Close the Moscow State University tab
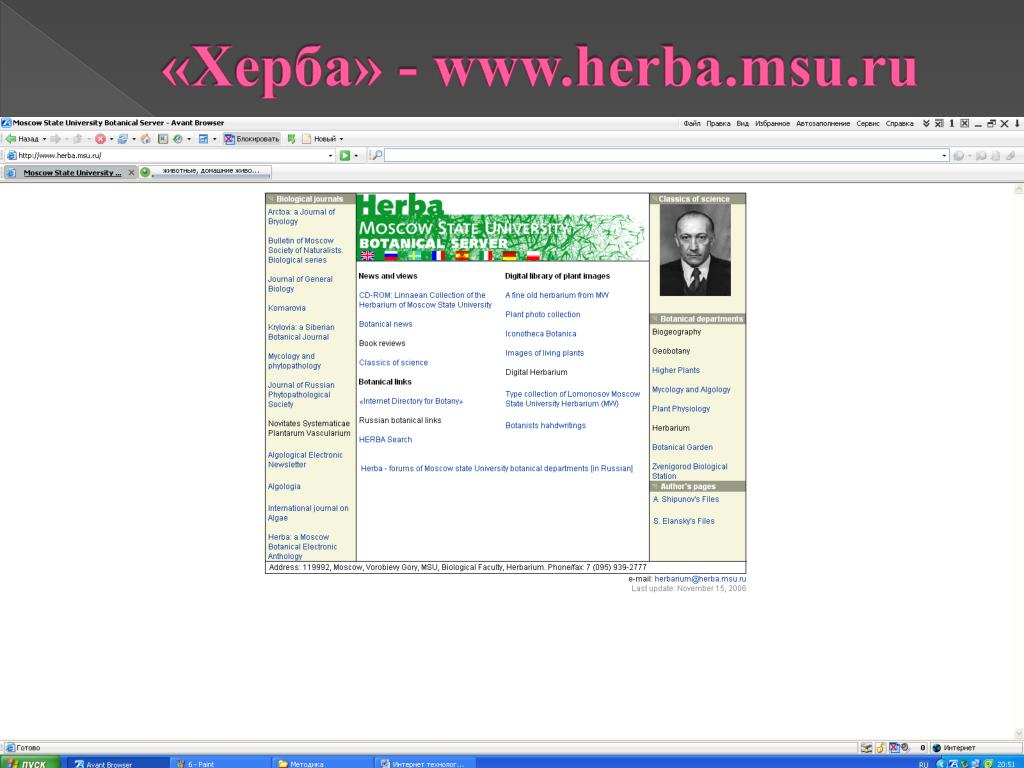1024x768 pixels. (131, 172)
